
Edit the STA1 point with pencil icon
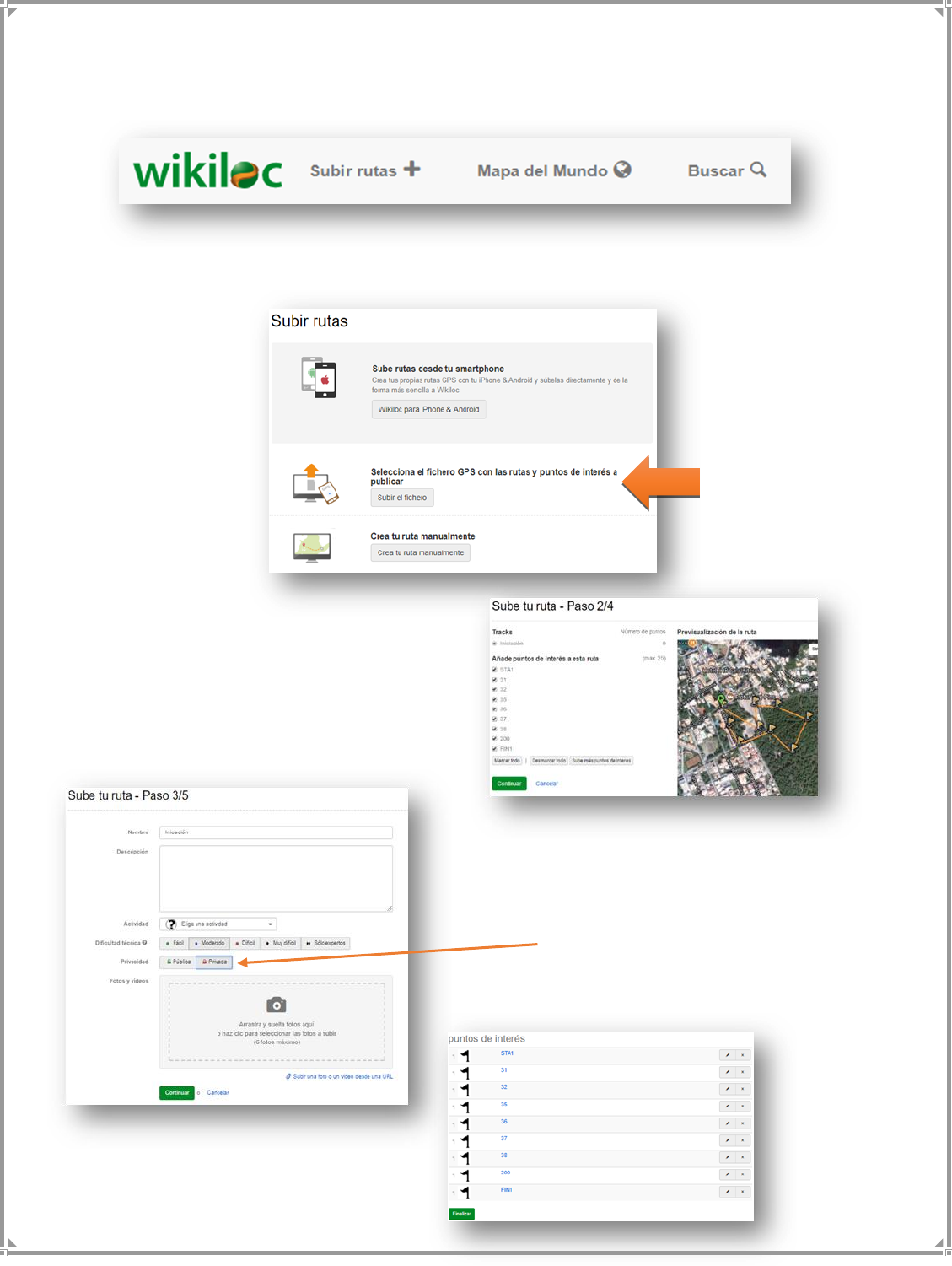click(x=728, y=1055)
